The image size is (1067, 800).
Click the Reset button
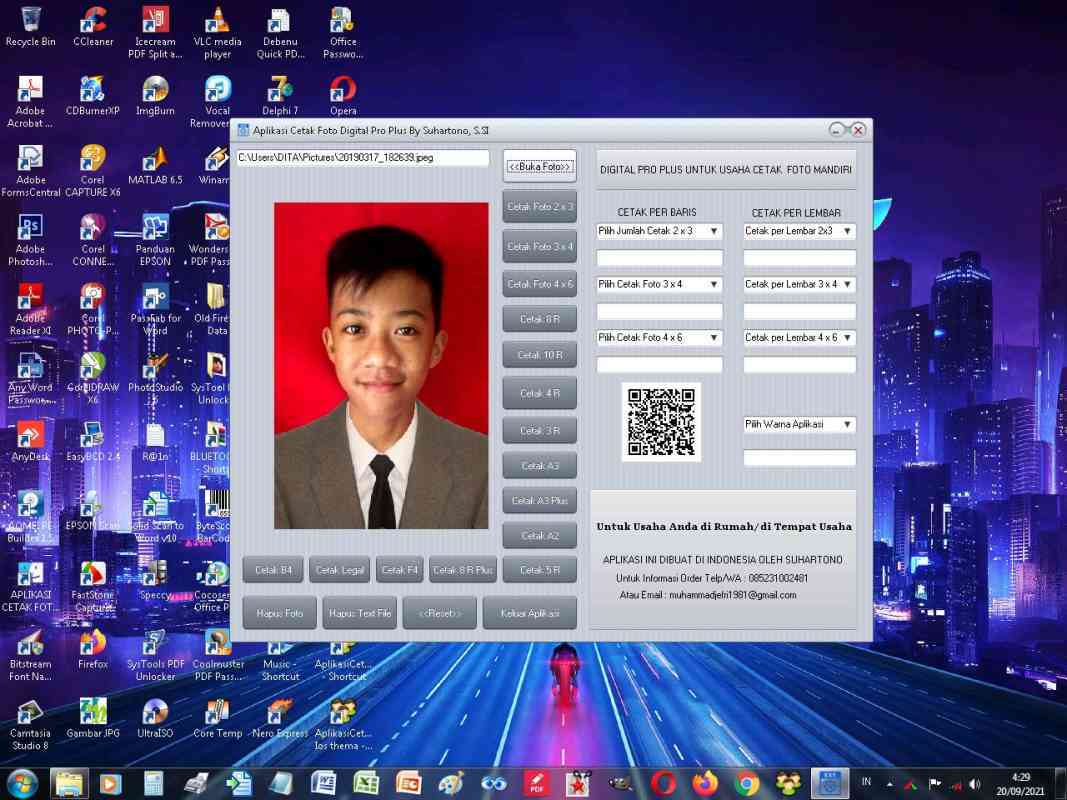[439, 612]
